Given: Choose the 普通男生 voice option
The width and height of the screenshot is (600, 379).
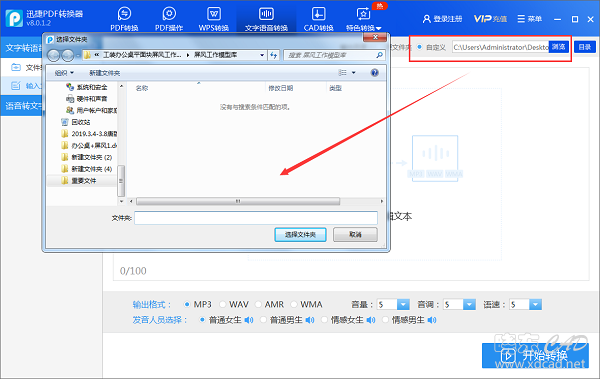Looking at the screenshot, I should tap(263, 320).
